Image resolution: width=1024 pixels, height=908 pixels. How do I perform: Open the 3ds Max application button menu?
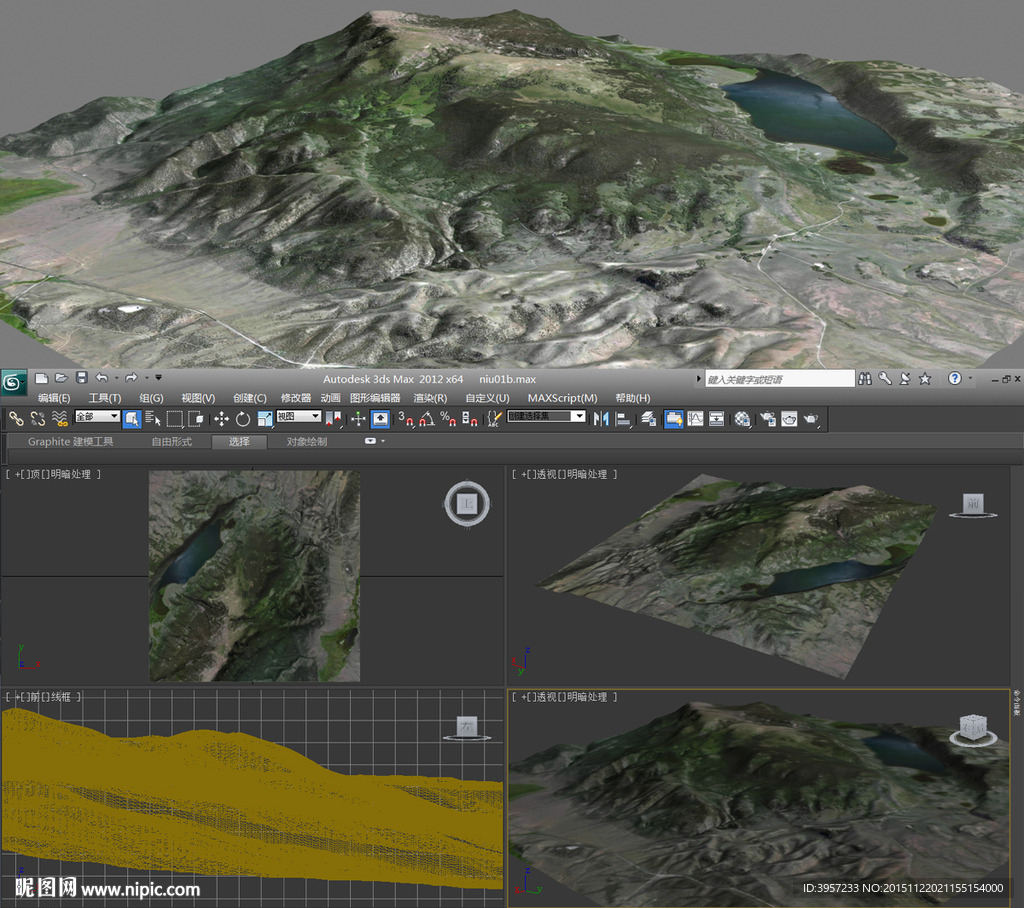point(13,383)
